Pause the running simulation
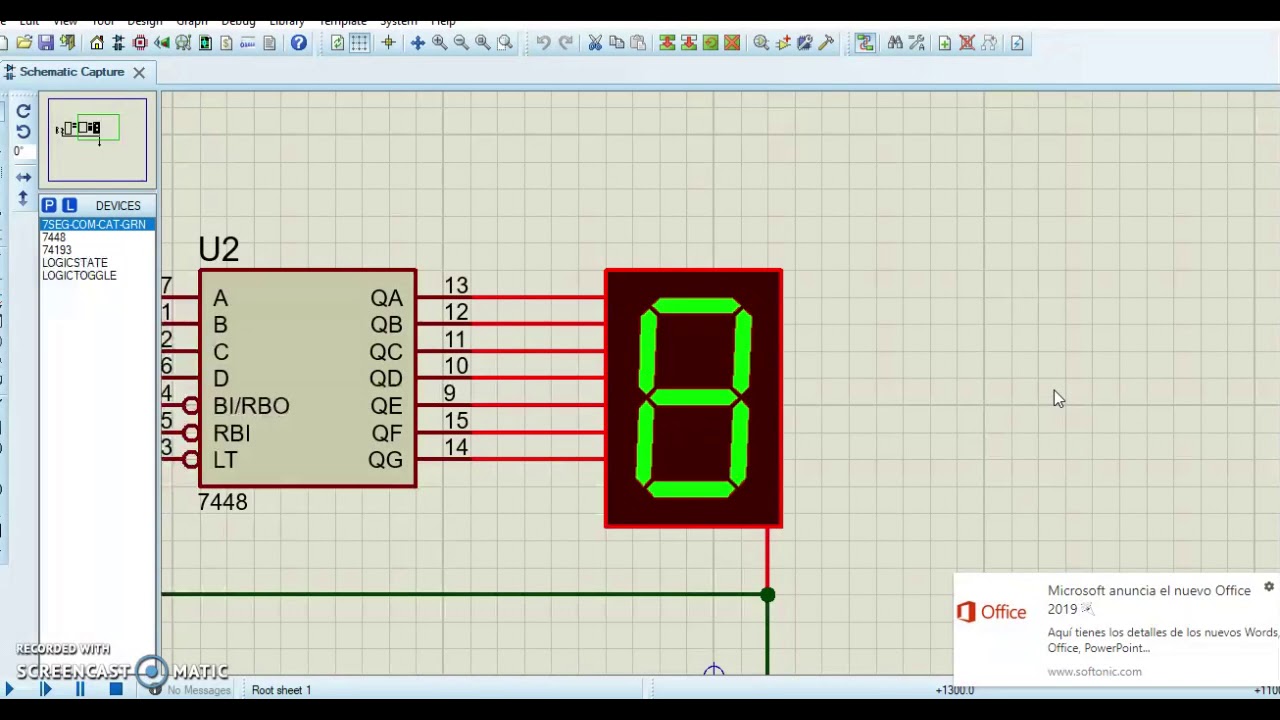The image size is (1280, 720). pos(80,689)
